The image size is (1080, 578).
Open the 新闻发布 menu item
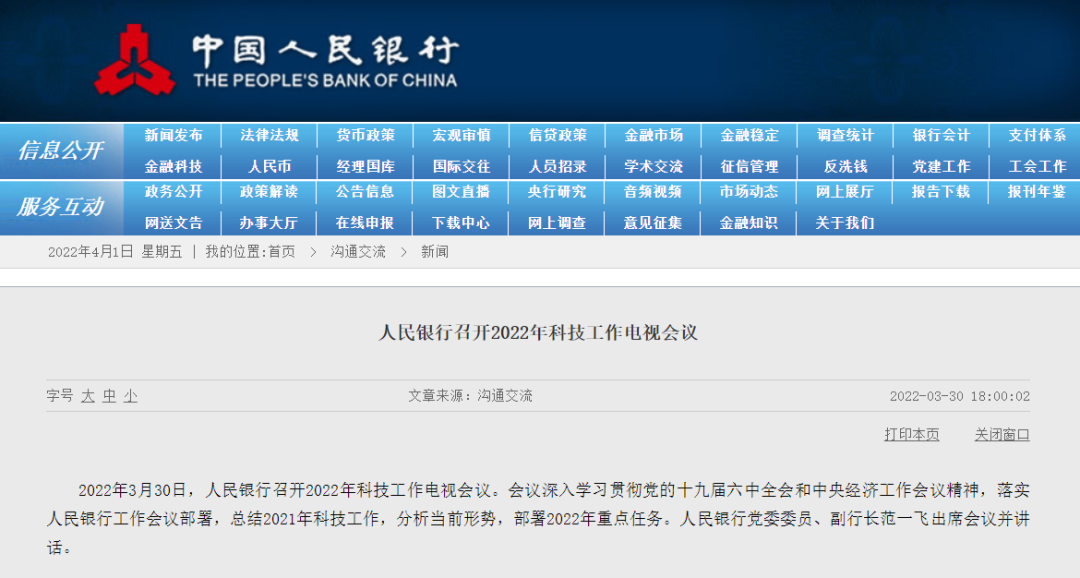(x=173, y=135)
